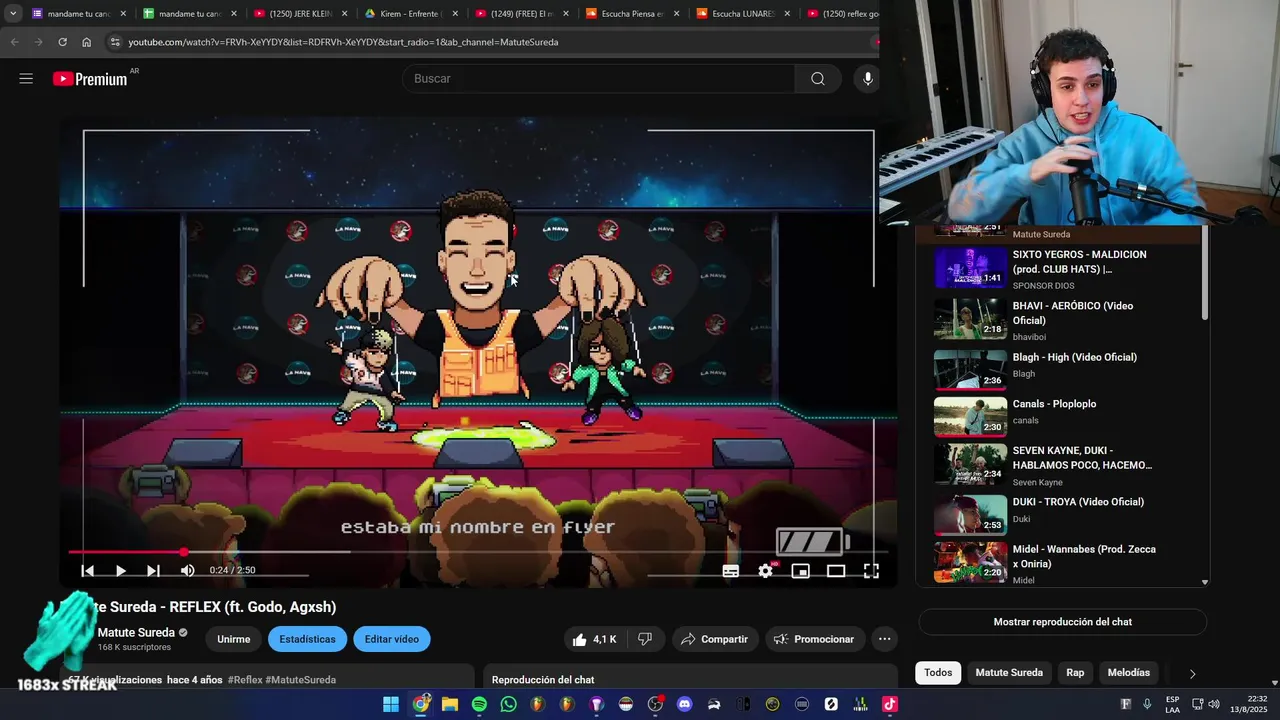Select the Todos filter chip
This screenshot has height=720, width=1280.
point(938,673)
